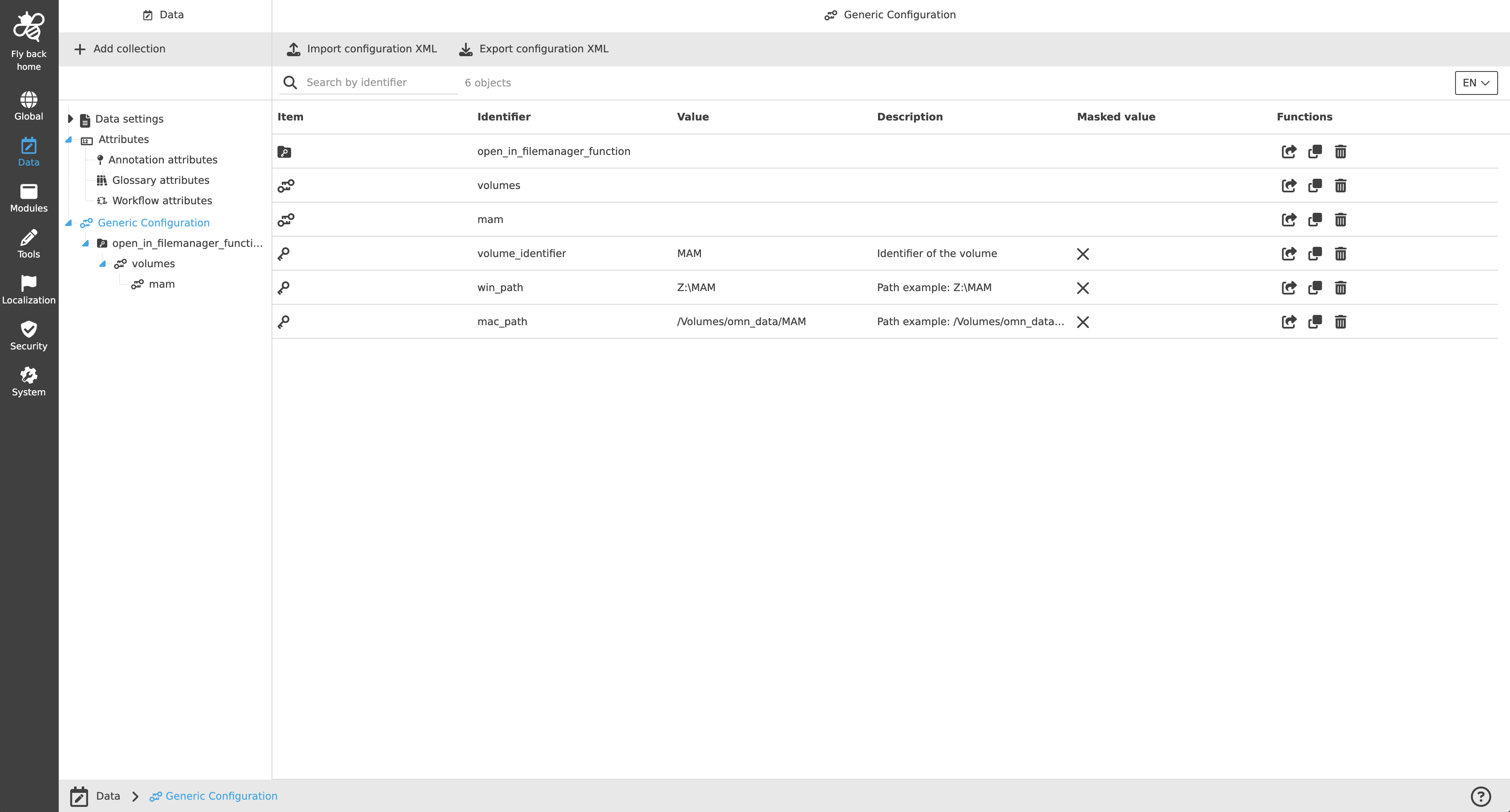Viewport: 1510px width, 812px height.
Task: Open the Global section via globe icon
Action: tap(28, 98)
